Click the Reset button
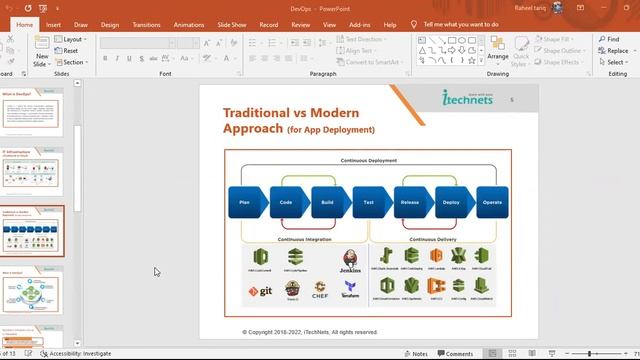Image resolution: width=640 pixels, height=360 pixels. tap(66, 51)
